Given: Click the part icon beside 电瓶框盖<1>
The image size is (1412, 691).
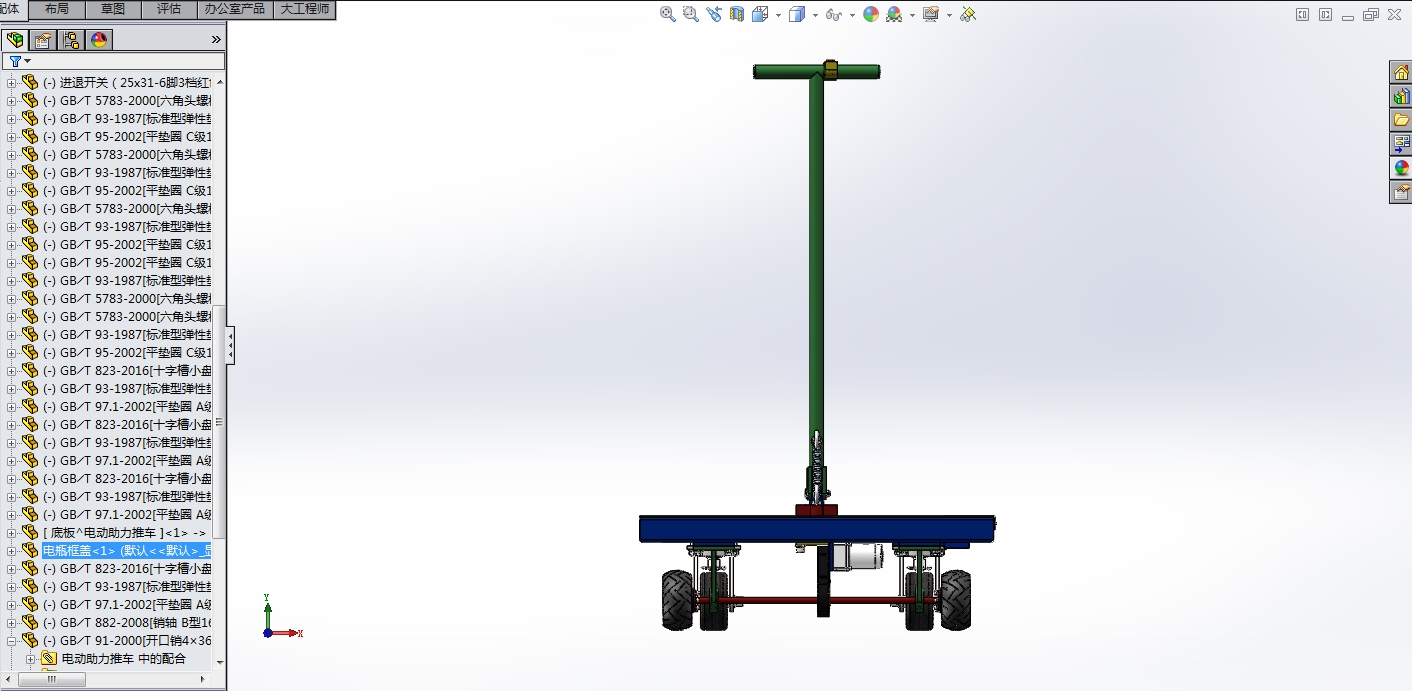Looking at the screenshot, I should pos(30,550).
